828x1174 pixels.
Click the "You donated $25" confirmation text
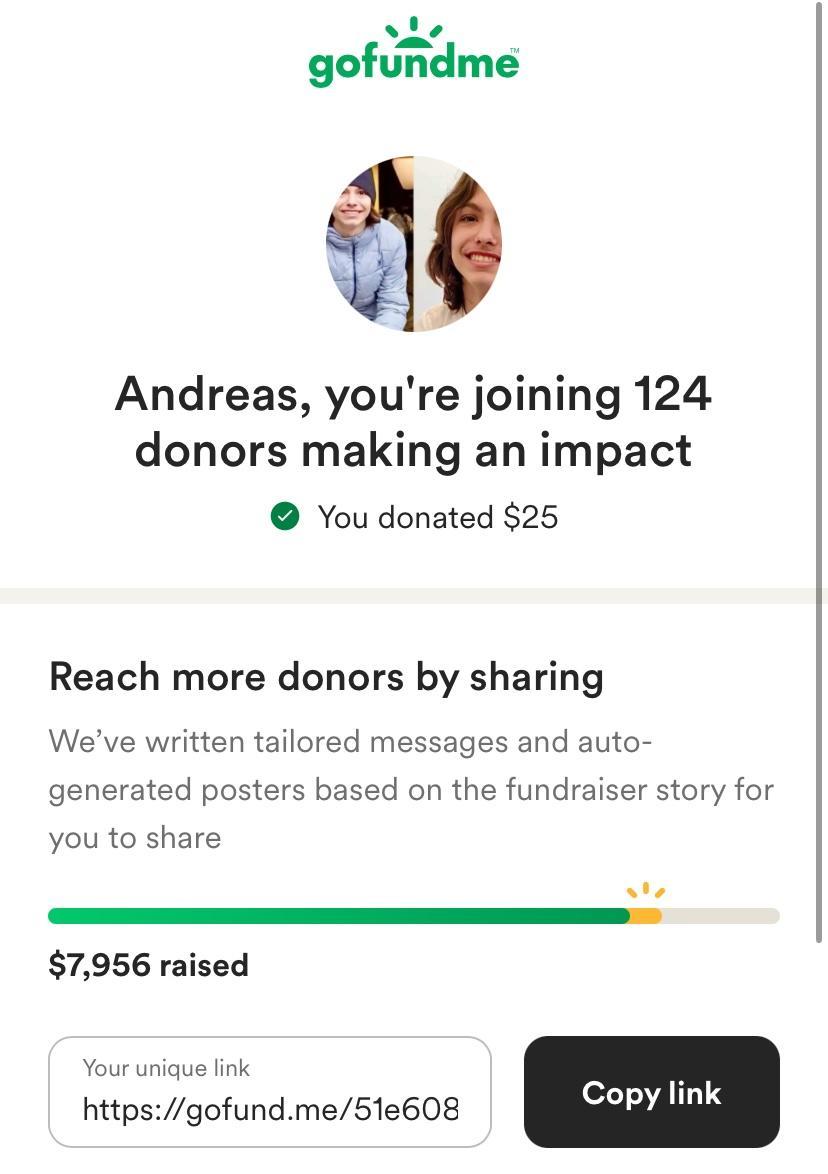pos(437,517)
